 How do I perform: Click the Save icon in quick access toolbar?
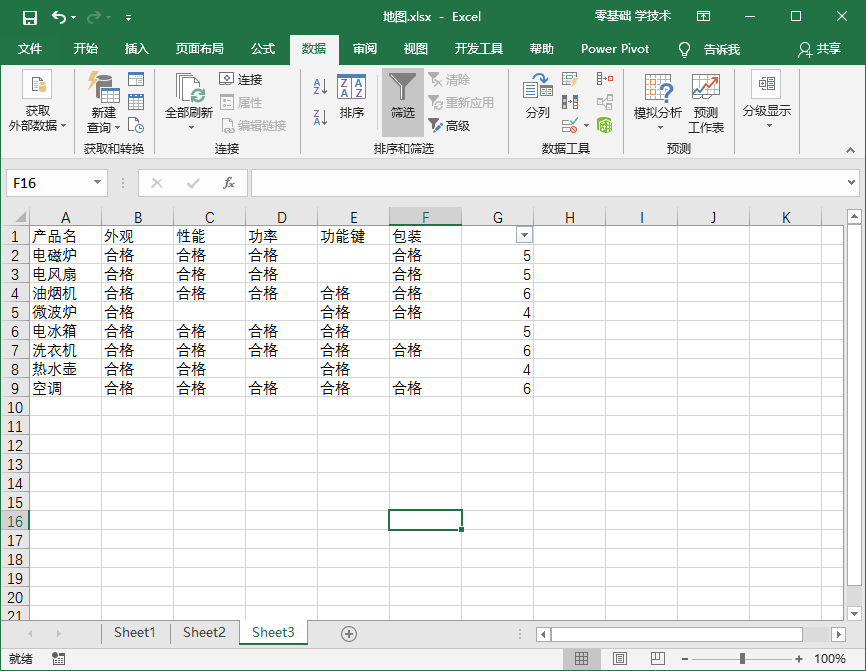click(x=28, y=16)
